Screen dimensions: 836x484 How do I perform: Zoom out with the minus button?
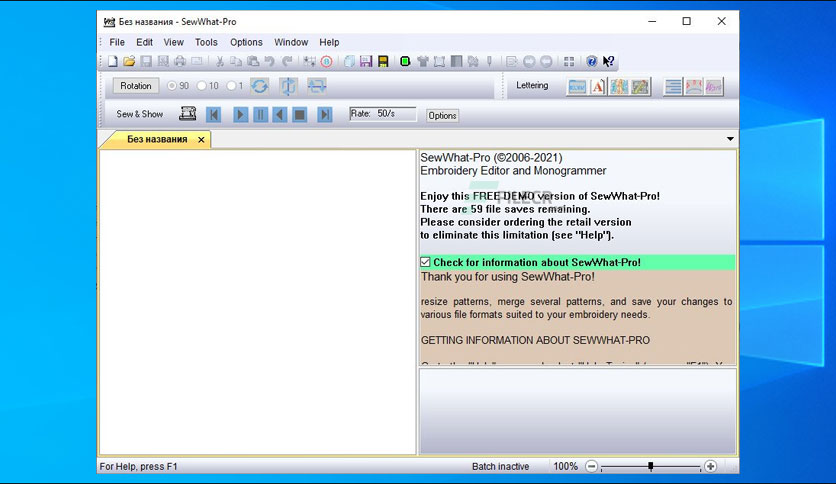(591, 466)
